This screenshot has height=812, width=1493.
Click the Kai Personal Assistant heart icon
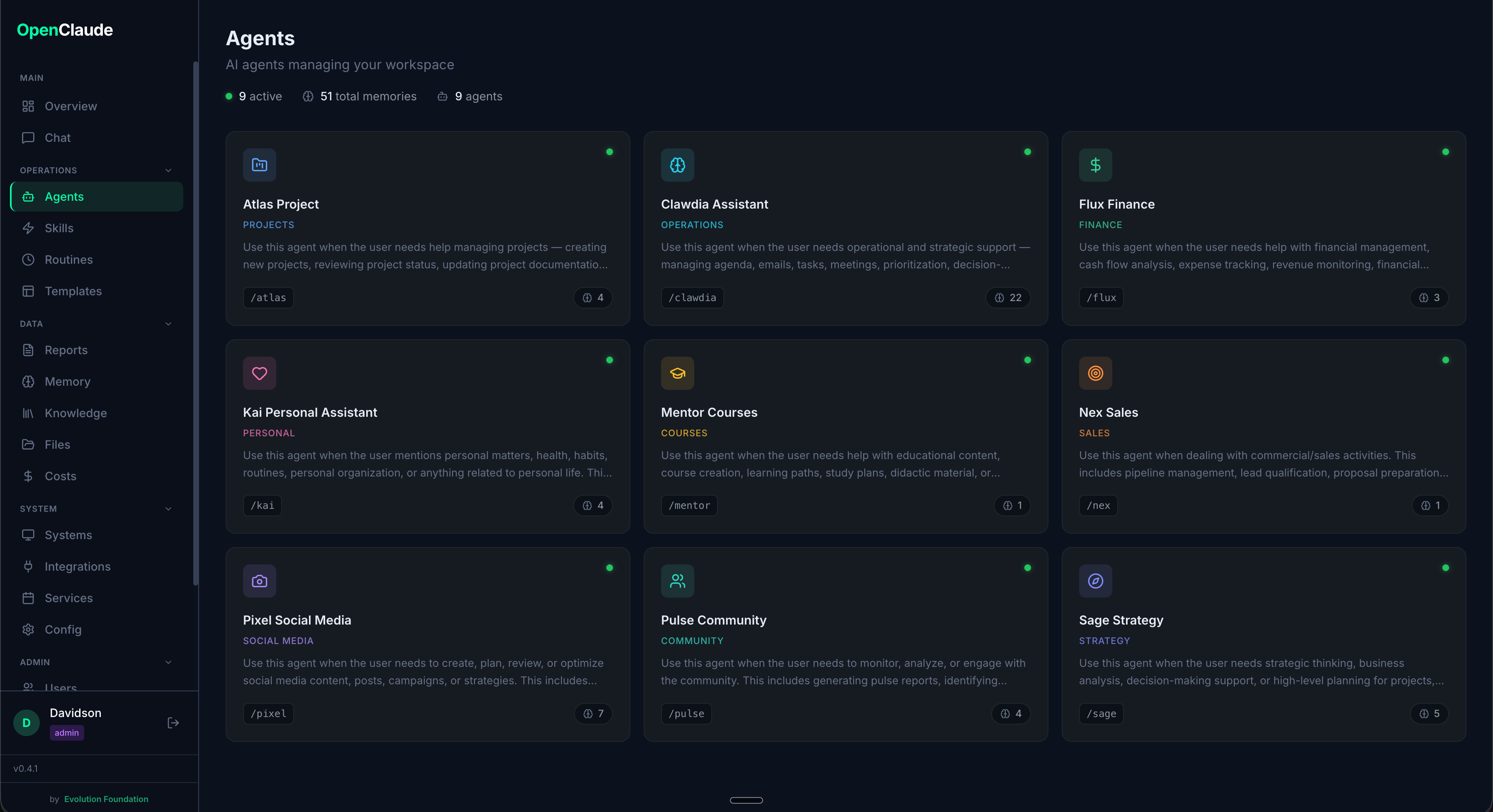pyautogui.click(x=259, y=373)
